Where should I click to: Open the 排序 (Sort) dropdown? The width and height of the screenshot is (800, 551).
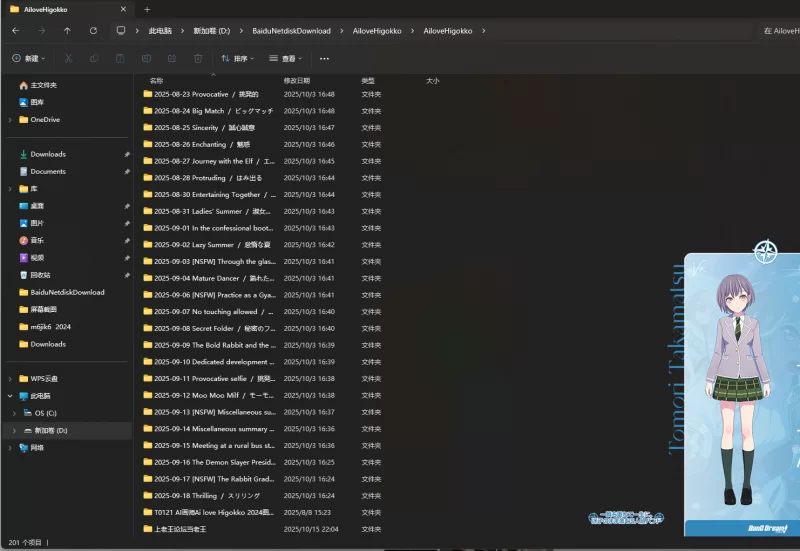[x=237, y=59]
